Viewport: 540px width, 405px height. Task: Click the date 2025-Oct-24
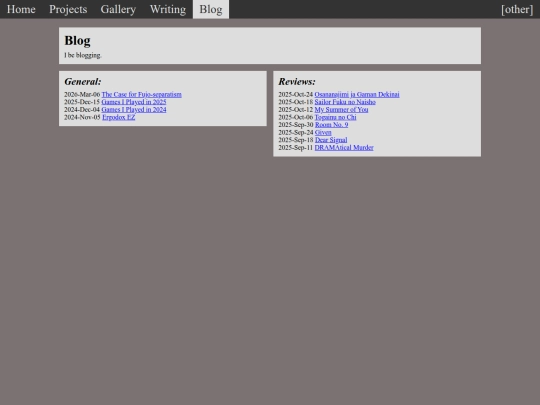[x=295, y=94]
